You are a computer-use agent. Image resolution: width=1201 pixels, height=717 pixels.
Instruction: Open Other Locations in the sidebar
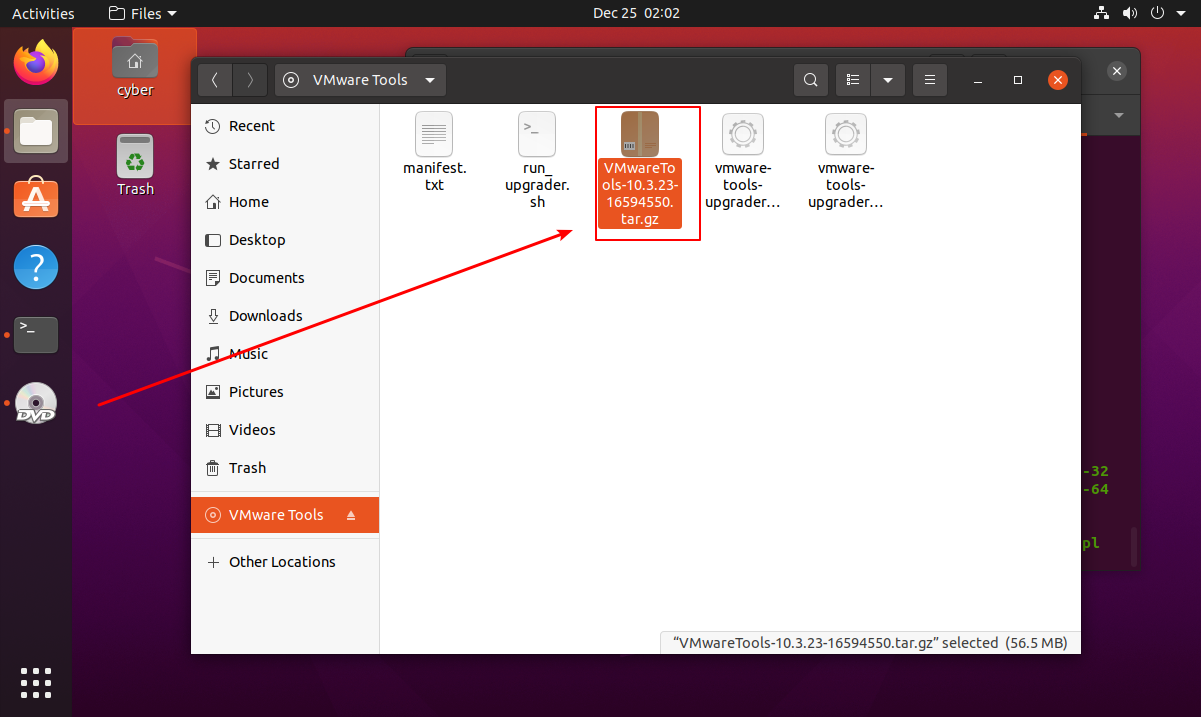[x=285, y=562]
